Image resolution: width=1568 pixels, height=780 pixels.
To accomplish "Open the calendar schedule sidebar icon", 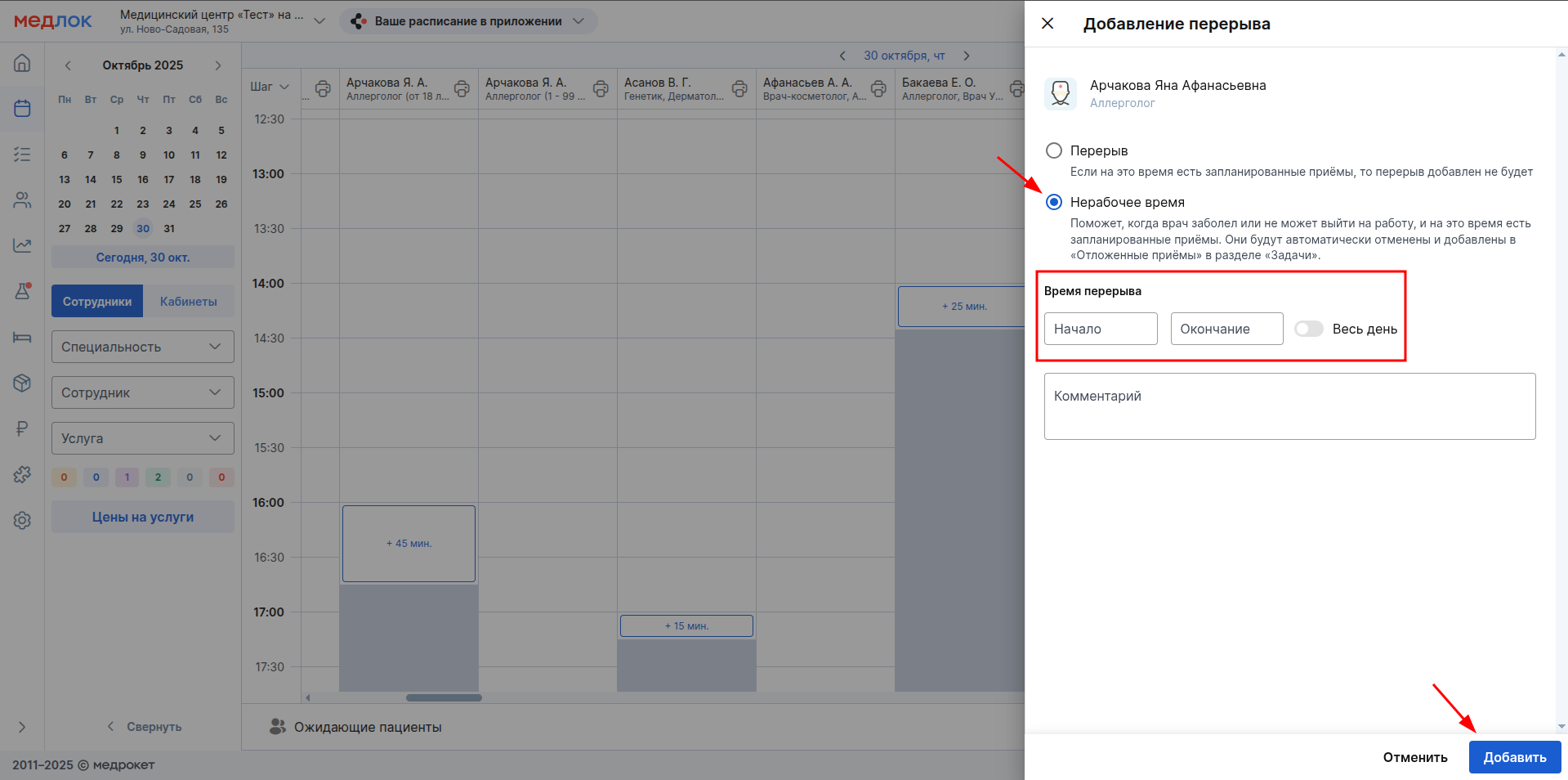I will [22, 108].
